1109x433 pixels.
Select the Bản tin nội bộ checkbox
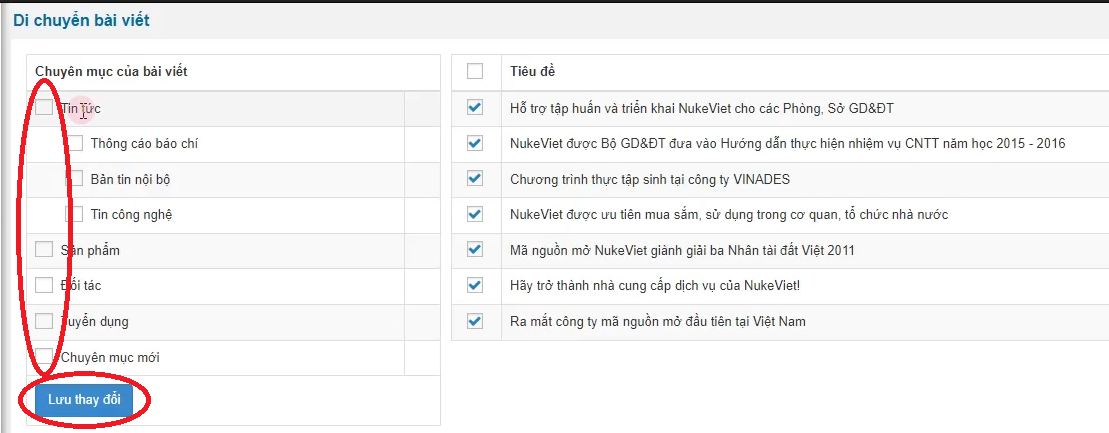click(75, 179)
